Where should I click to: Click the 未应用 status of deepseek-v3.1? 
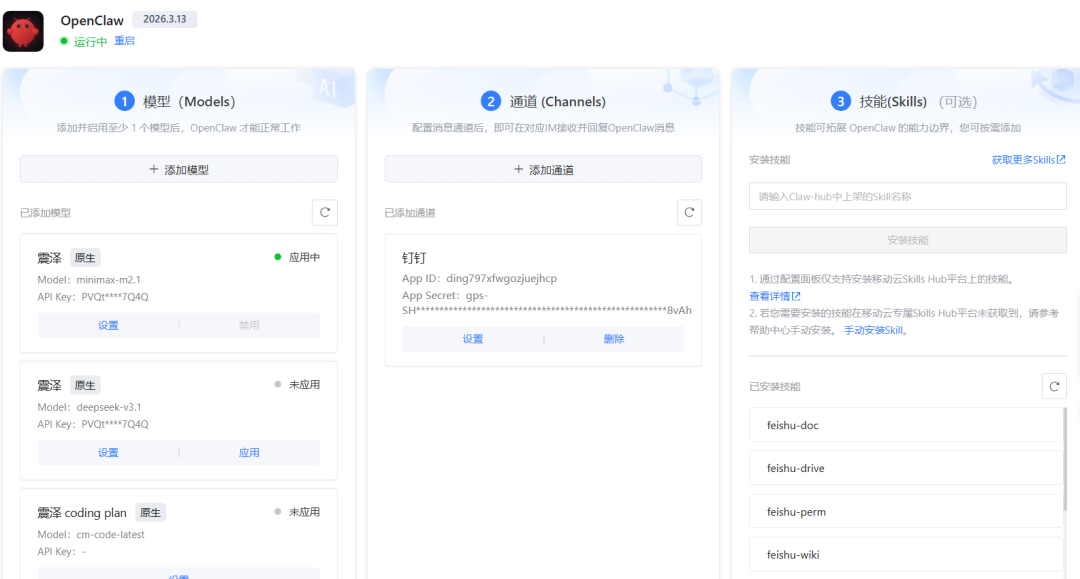pyautogui.click(x=304, y=385)
